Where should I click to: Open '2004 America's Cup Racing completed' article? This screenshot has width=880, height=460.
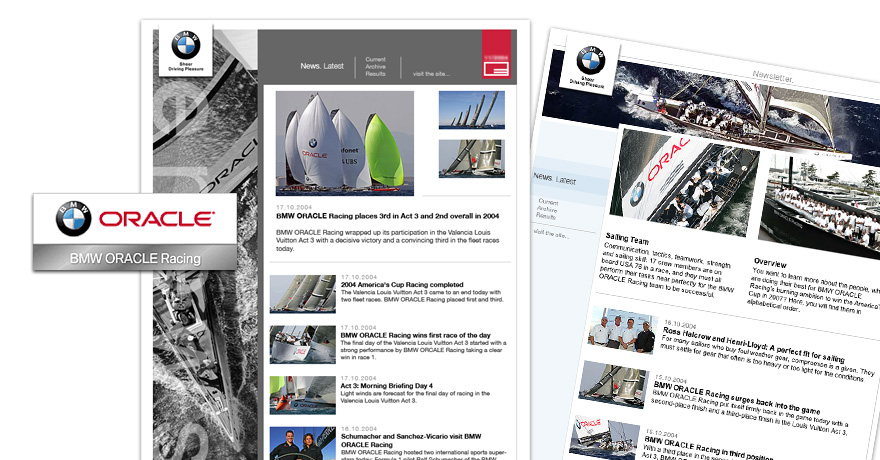402,284
